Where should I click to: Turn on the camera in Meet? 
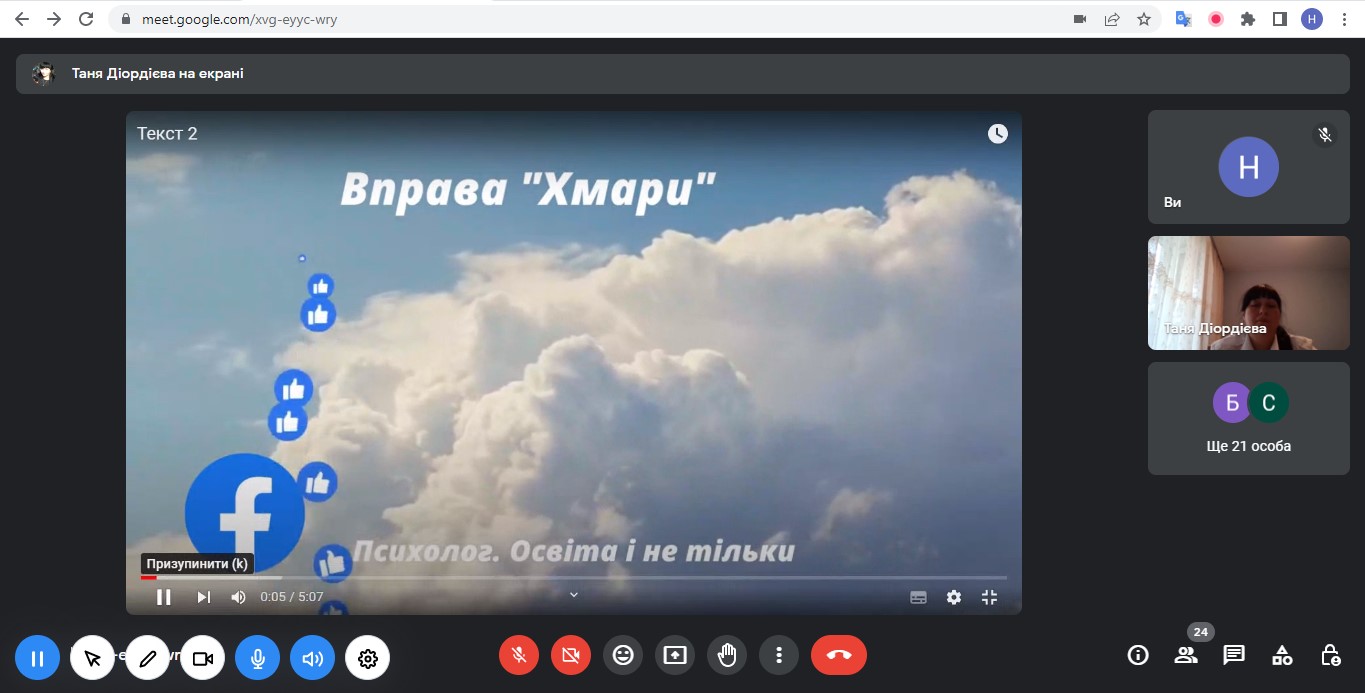pos(571,656)
